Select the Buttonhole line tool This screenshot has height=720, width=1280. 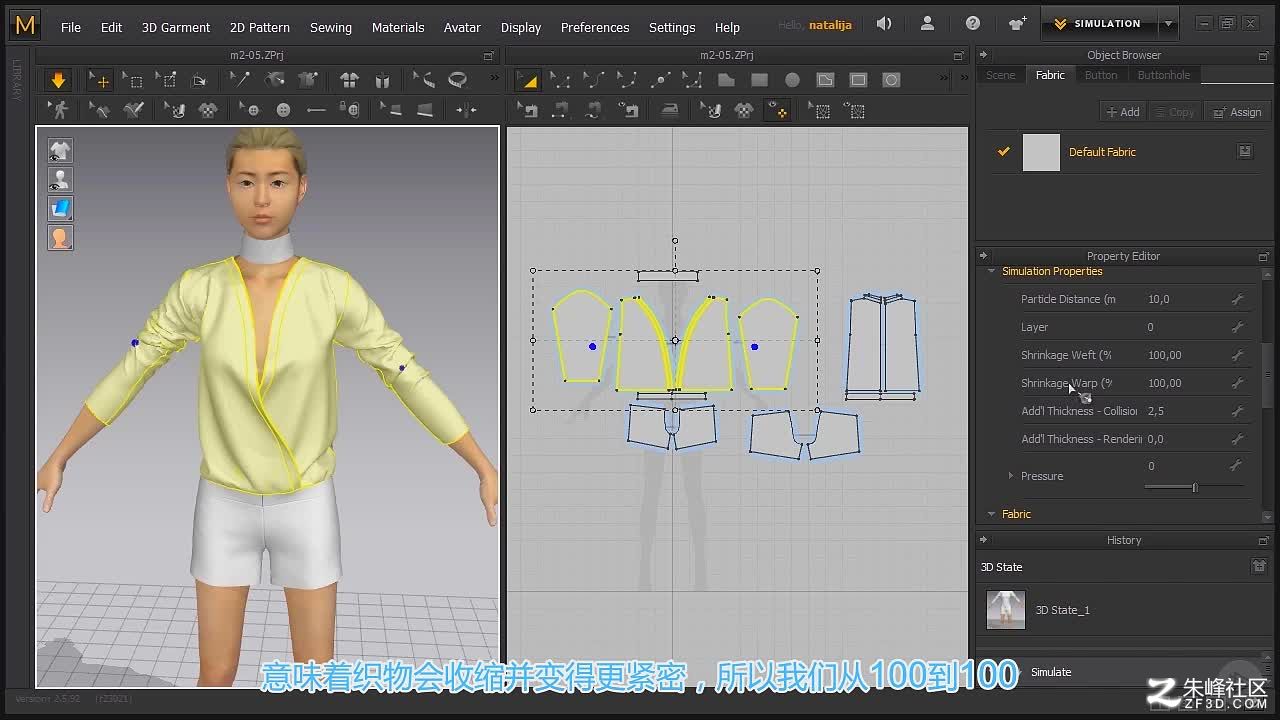pos(316,110)
